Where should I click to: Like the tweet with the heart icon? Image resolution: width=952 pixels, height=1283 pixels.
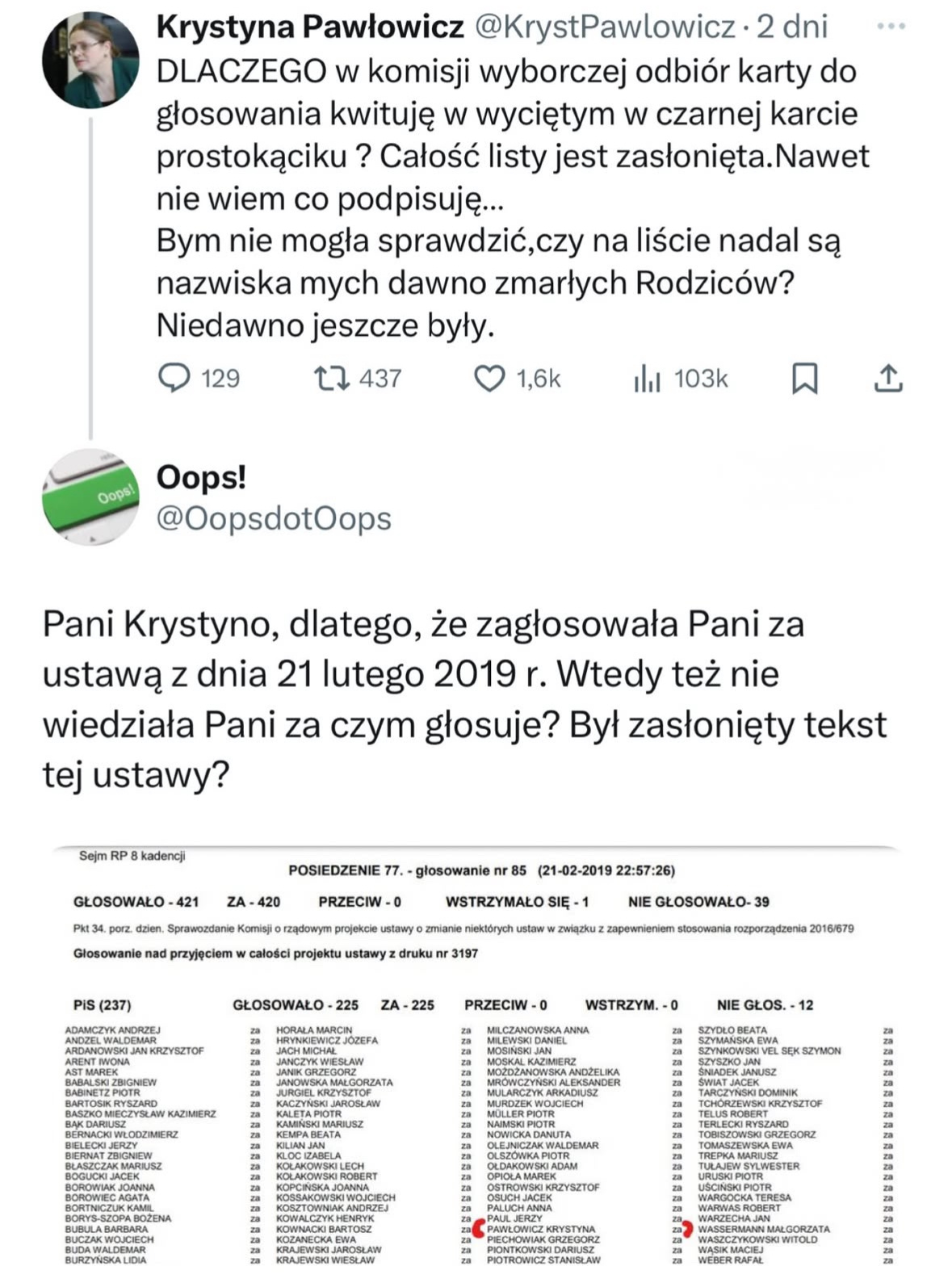click(x=489, y=378)
